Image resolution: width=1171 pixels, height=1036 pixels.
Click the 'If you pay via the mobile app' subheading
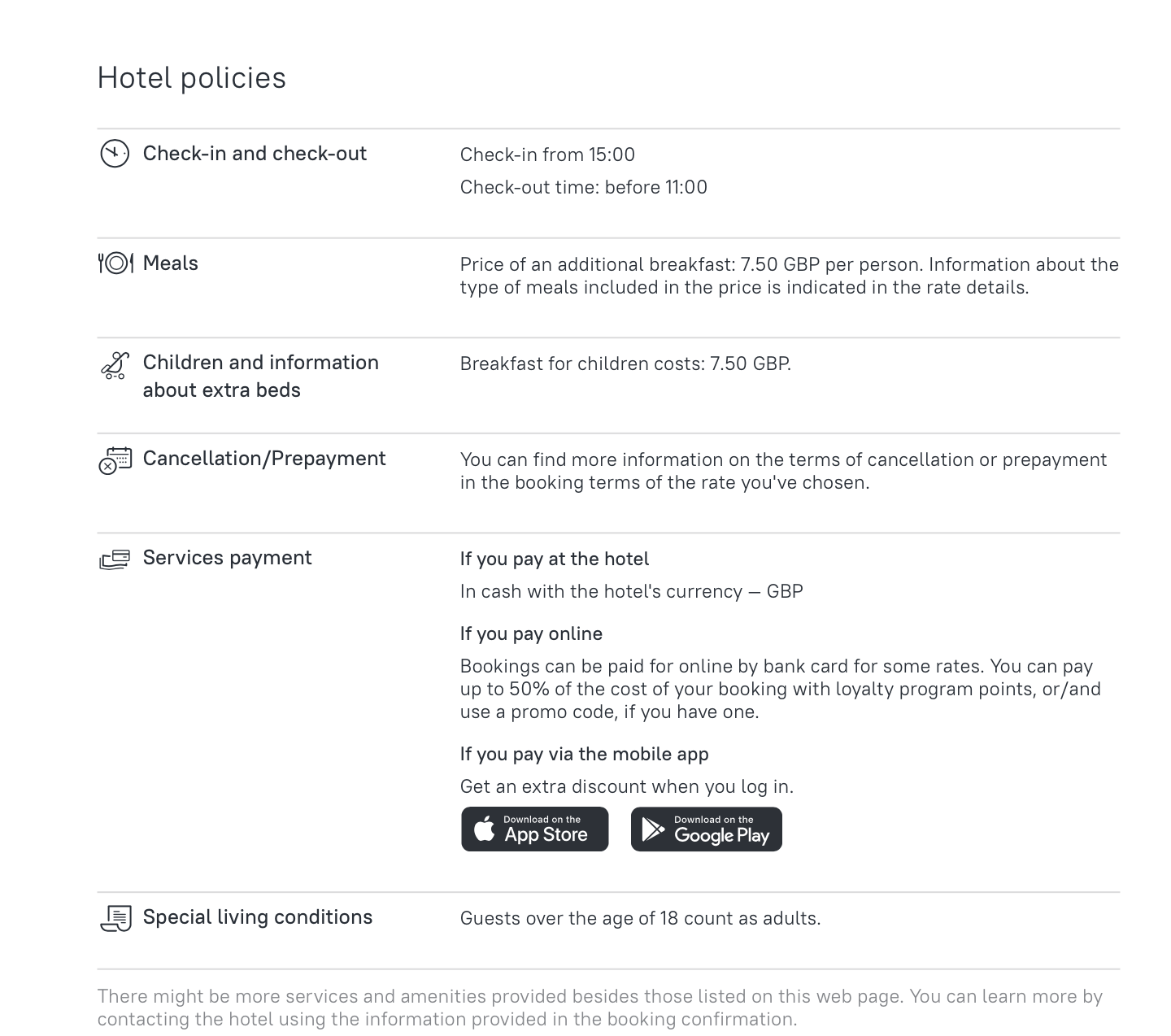(584, 755)
